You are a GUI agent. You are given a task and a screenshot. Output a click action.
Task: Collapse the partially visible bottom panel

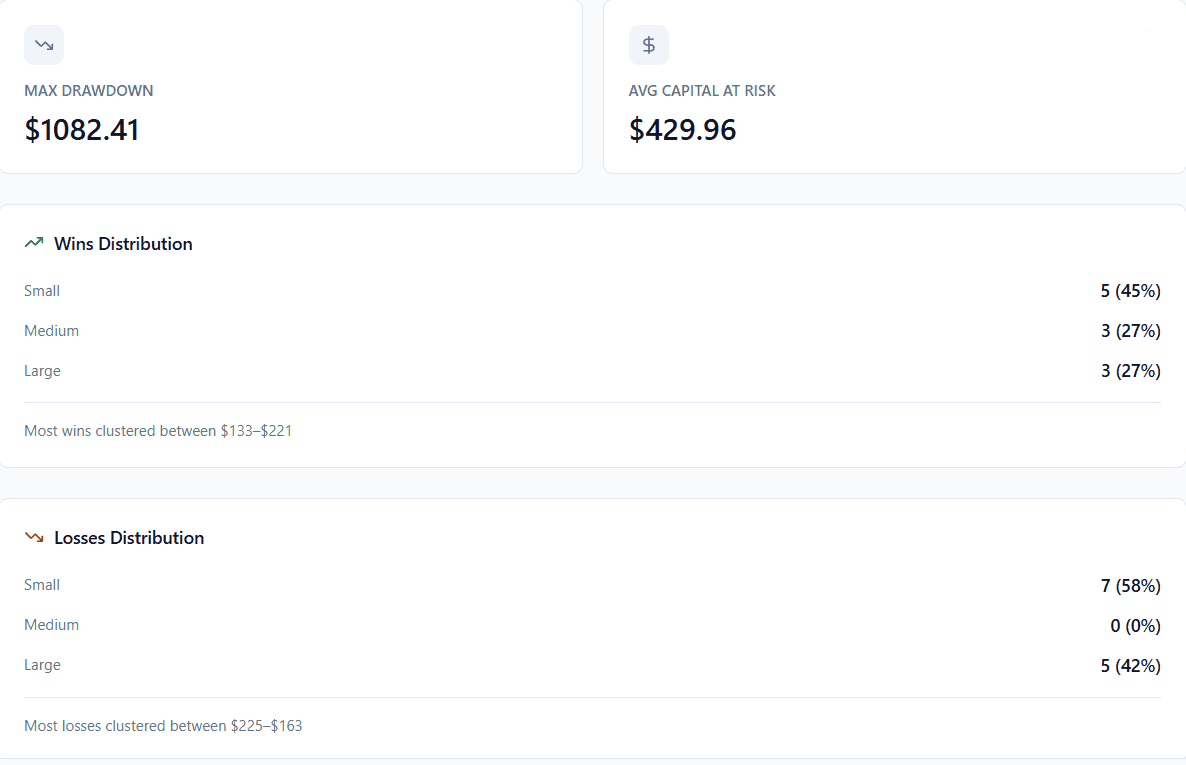point(593,762)
